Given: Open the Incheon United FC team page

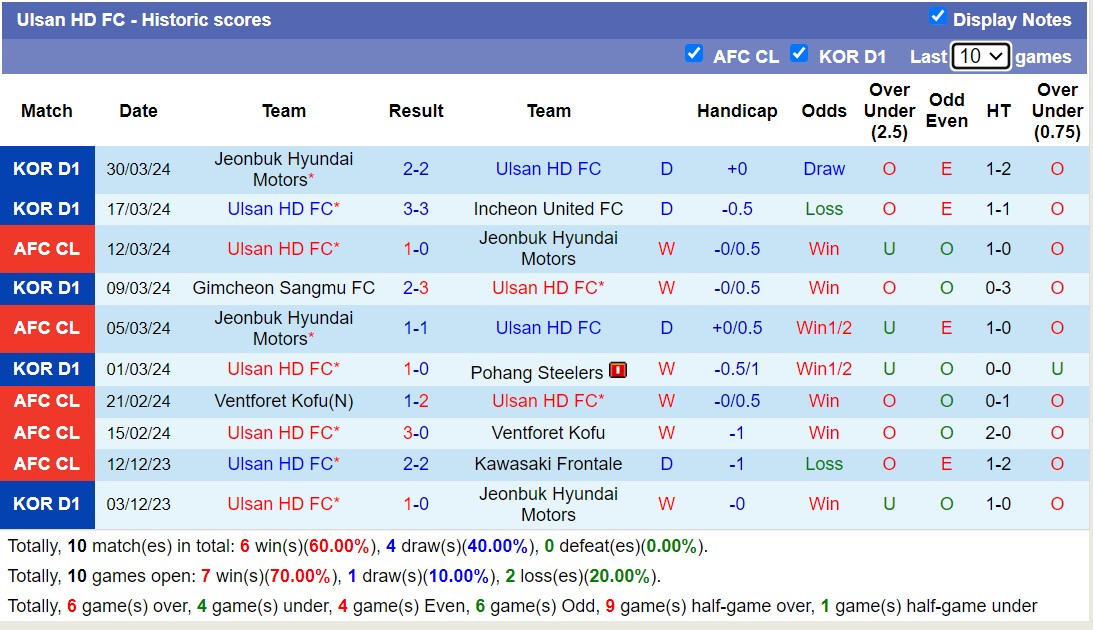Looking at the screenshot, I should coord(548,209).
